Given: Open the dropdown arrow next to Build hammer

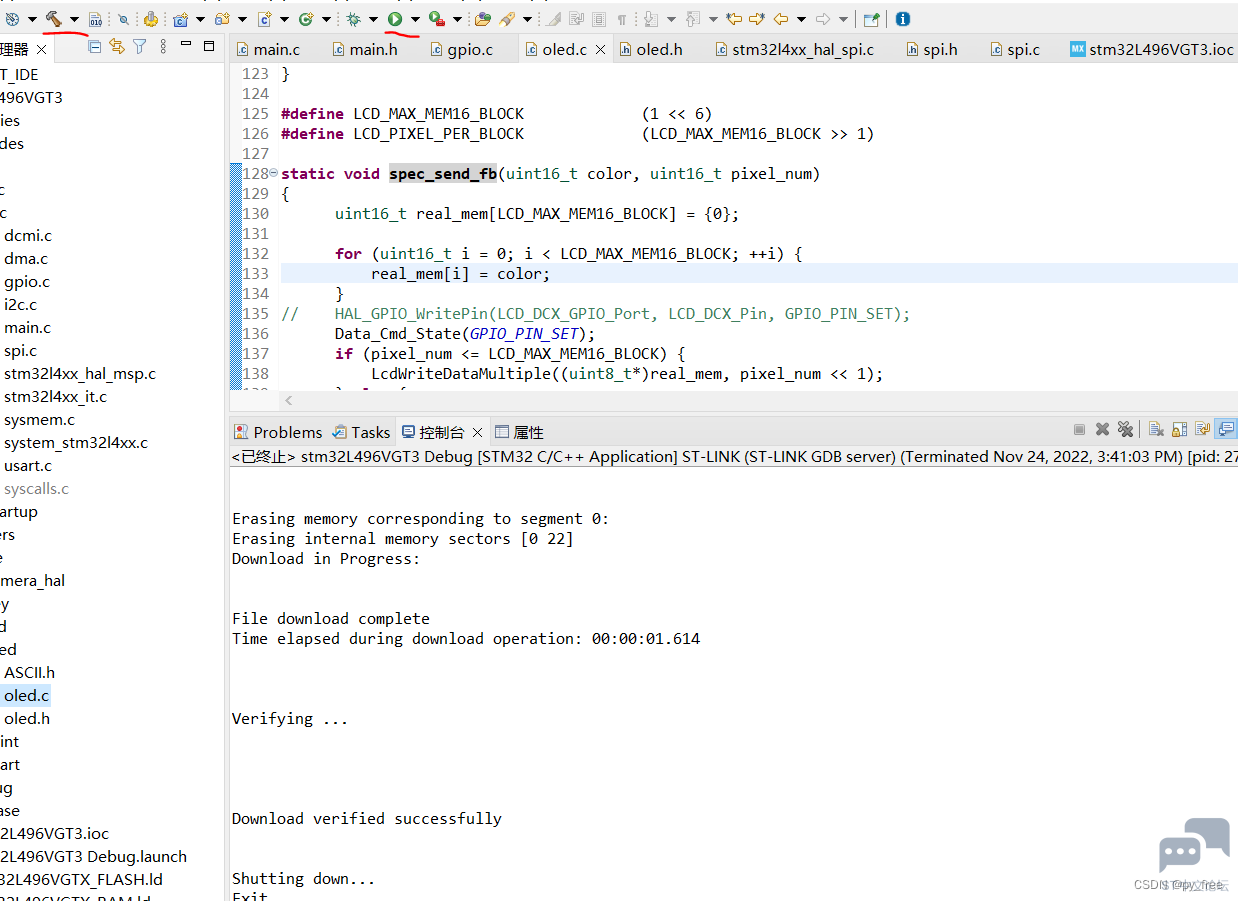Looking at the screenshot, I should coord(74,19).
